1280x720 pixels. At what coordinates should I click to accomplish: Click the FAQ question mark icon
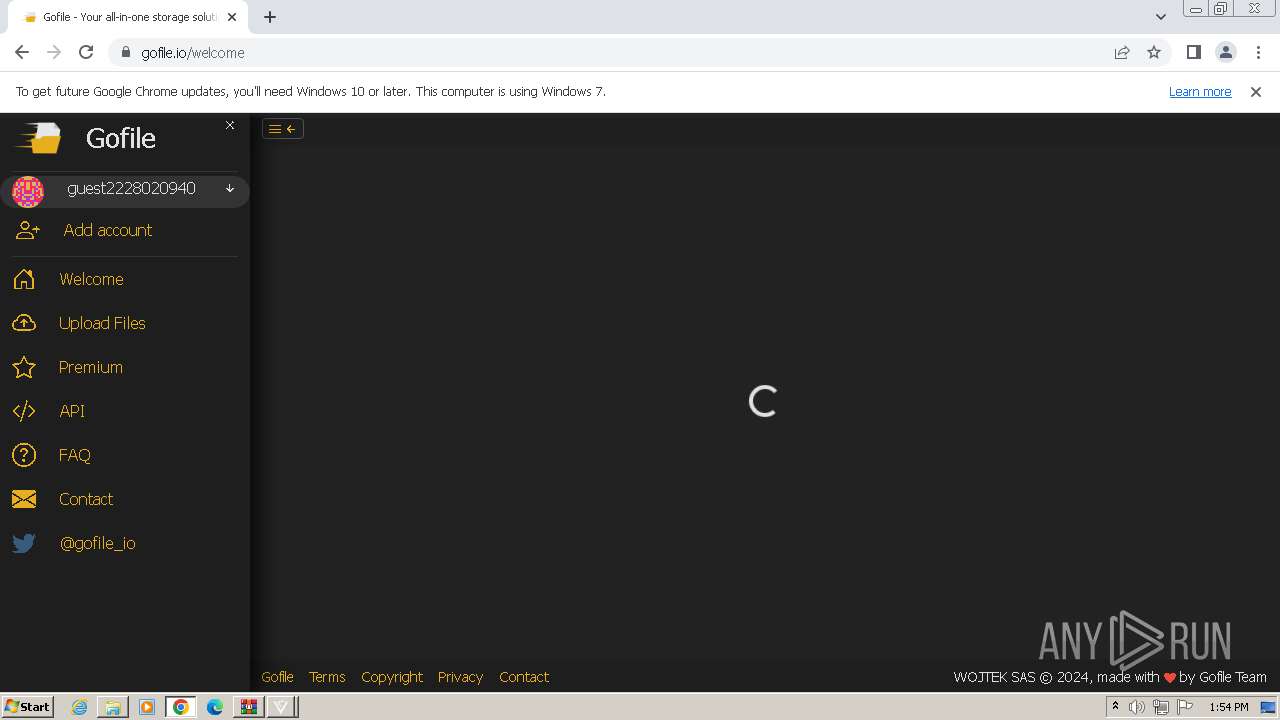click(x=24, y=455)
